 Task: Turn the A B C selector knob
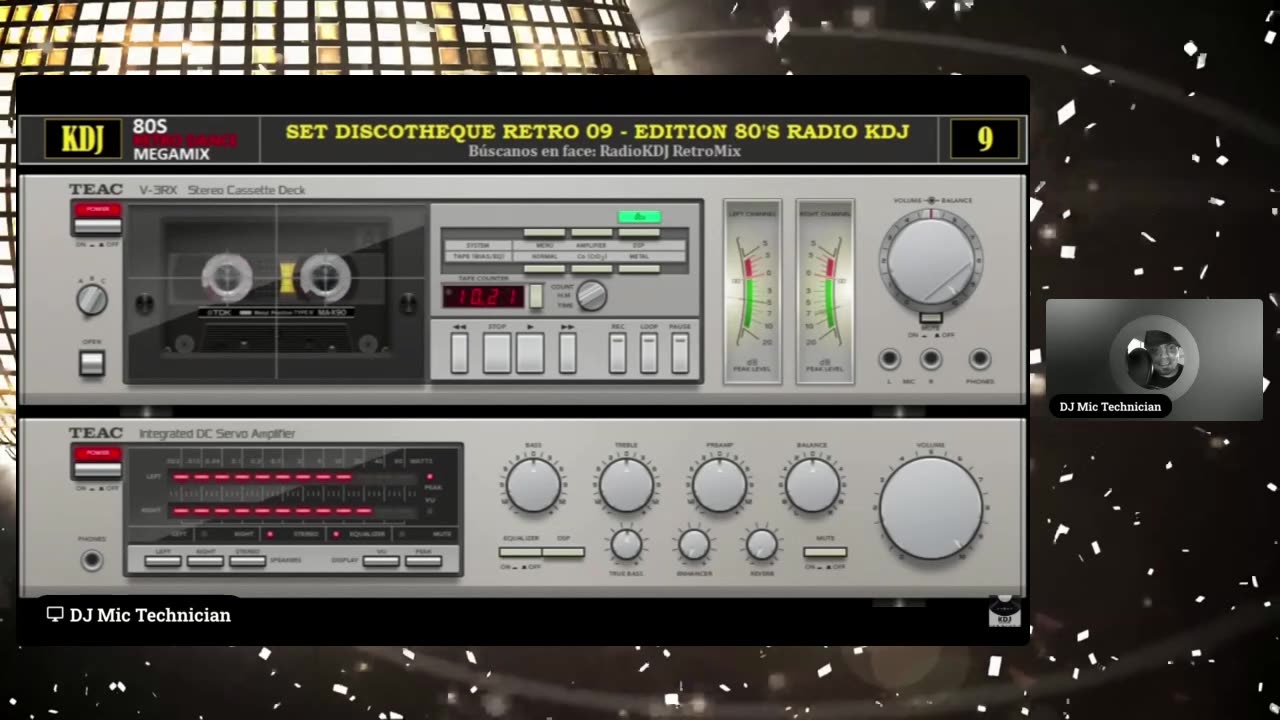pos(92,299)
